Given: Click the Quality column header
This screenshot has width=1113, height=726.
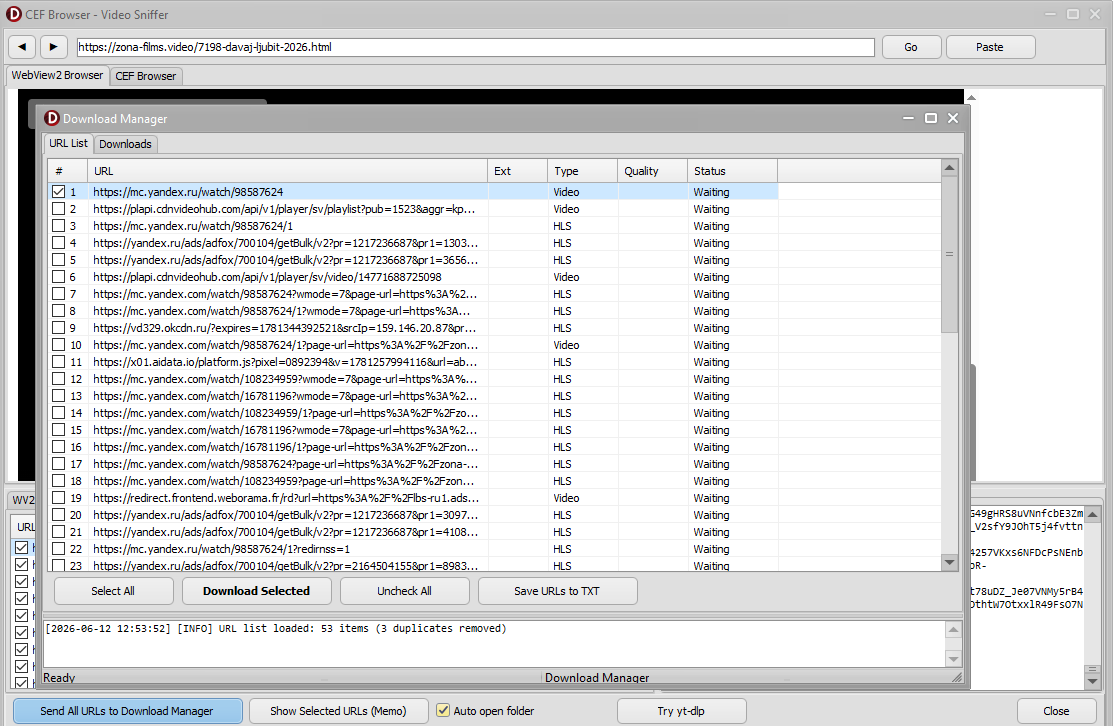Looking at the screenshot, I should pyautogui.click(x=652, y=171).
